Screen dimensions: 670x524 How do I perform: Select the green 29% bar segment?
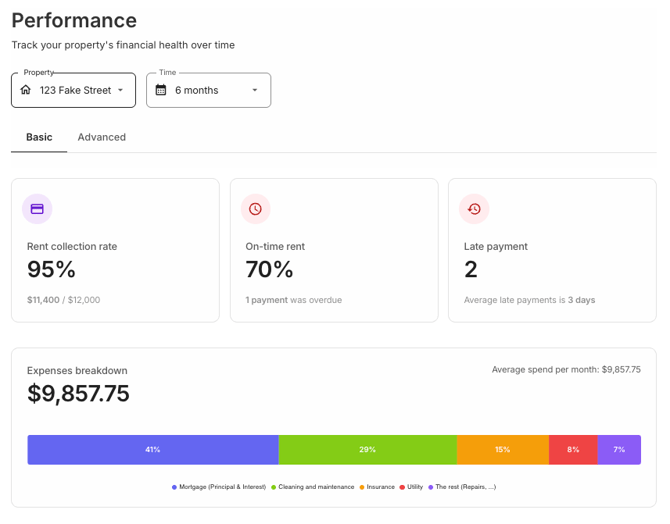tap(367, 450)
